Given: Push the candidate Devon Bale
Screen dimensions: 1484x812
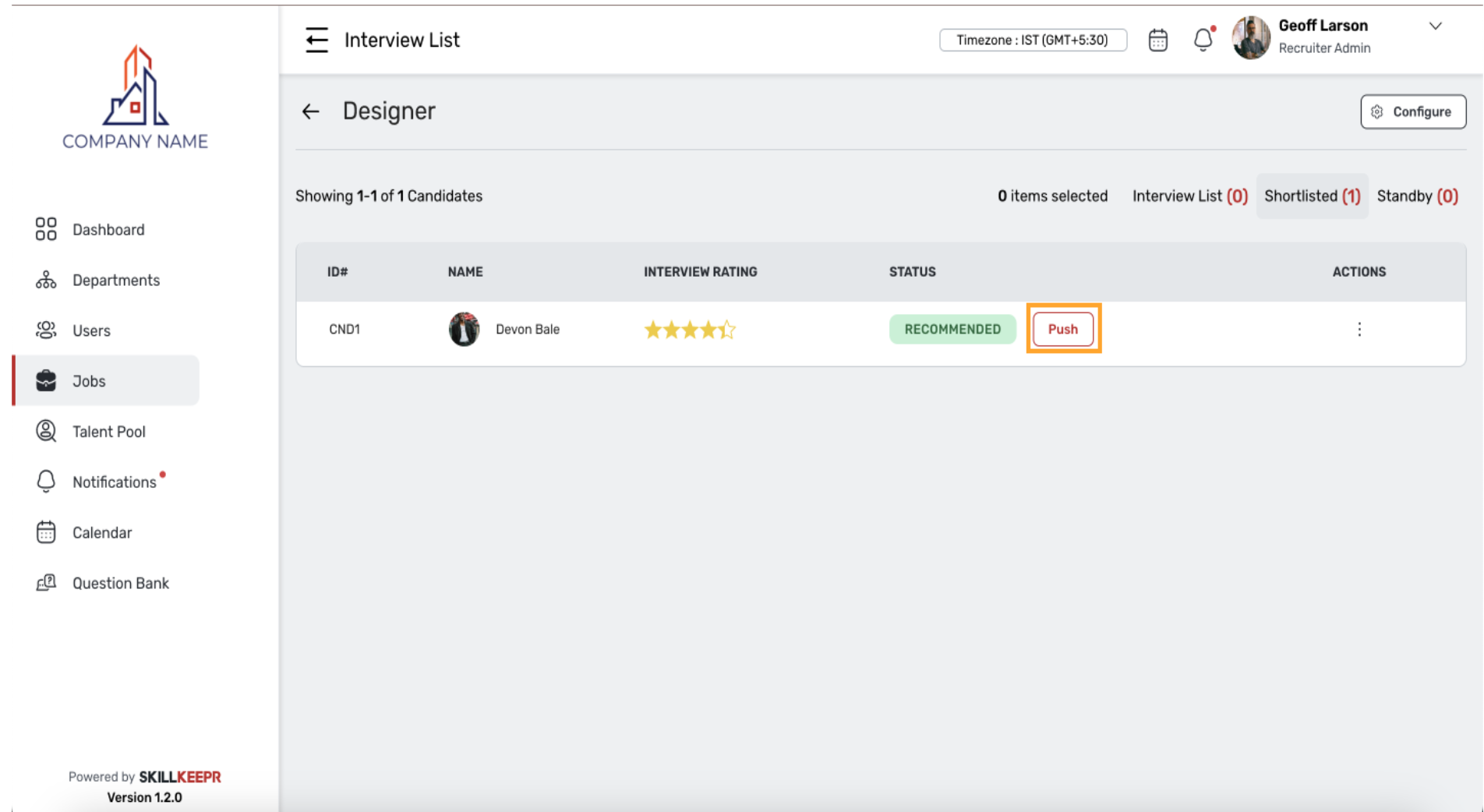Looking at the screenshot, I should 1063,329.
